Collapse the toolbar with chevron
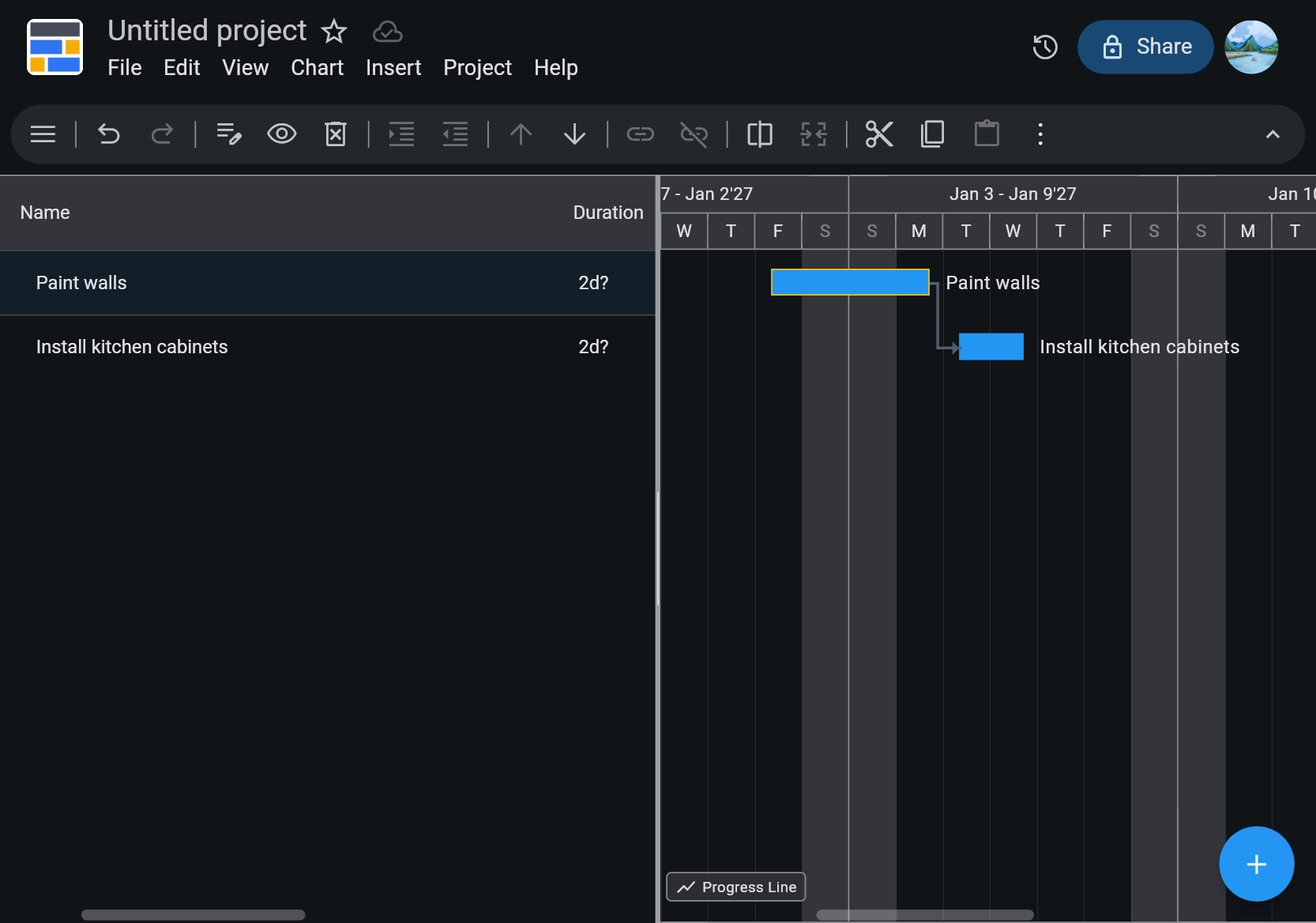Viewport: 1316px width, 923px height. [1273, 134]
